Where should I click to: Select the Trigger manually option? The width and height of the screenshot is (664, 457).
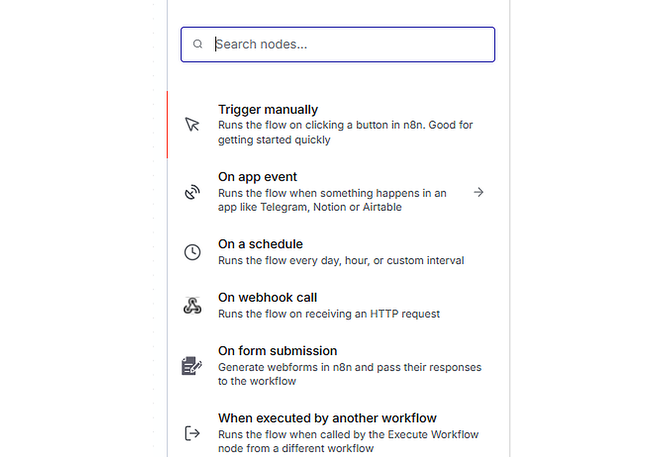click(x=268, y=110)
